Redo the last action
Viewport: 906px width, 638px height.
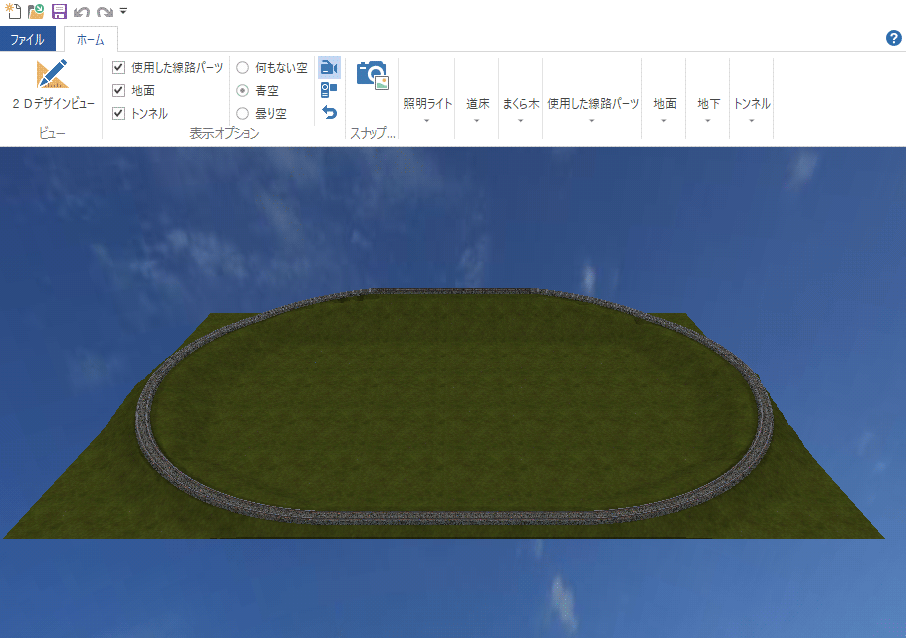104,10
